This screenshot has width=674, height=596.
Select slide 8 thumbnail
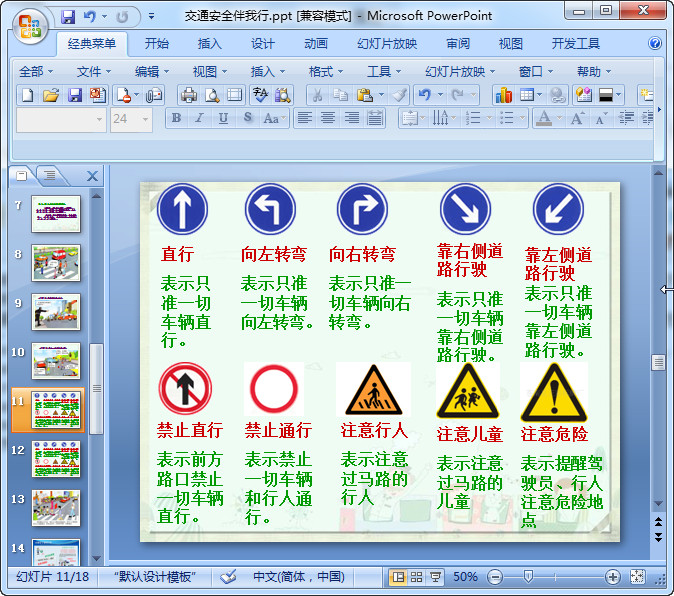[x=56, y=263]
